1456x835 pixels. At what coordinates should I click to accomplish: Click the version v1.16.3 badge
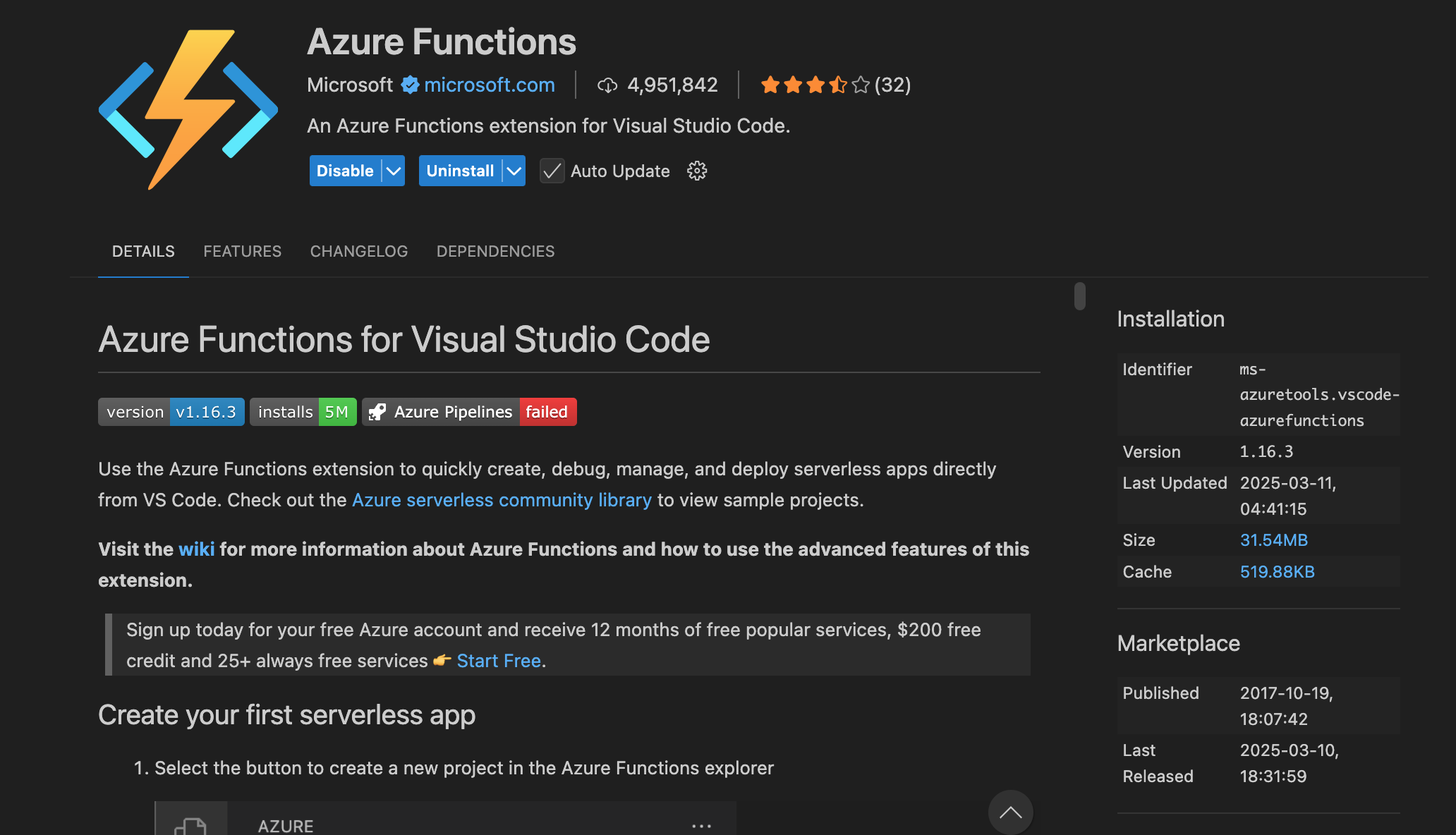(x=171, y=412)
